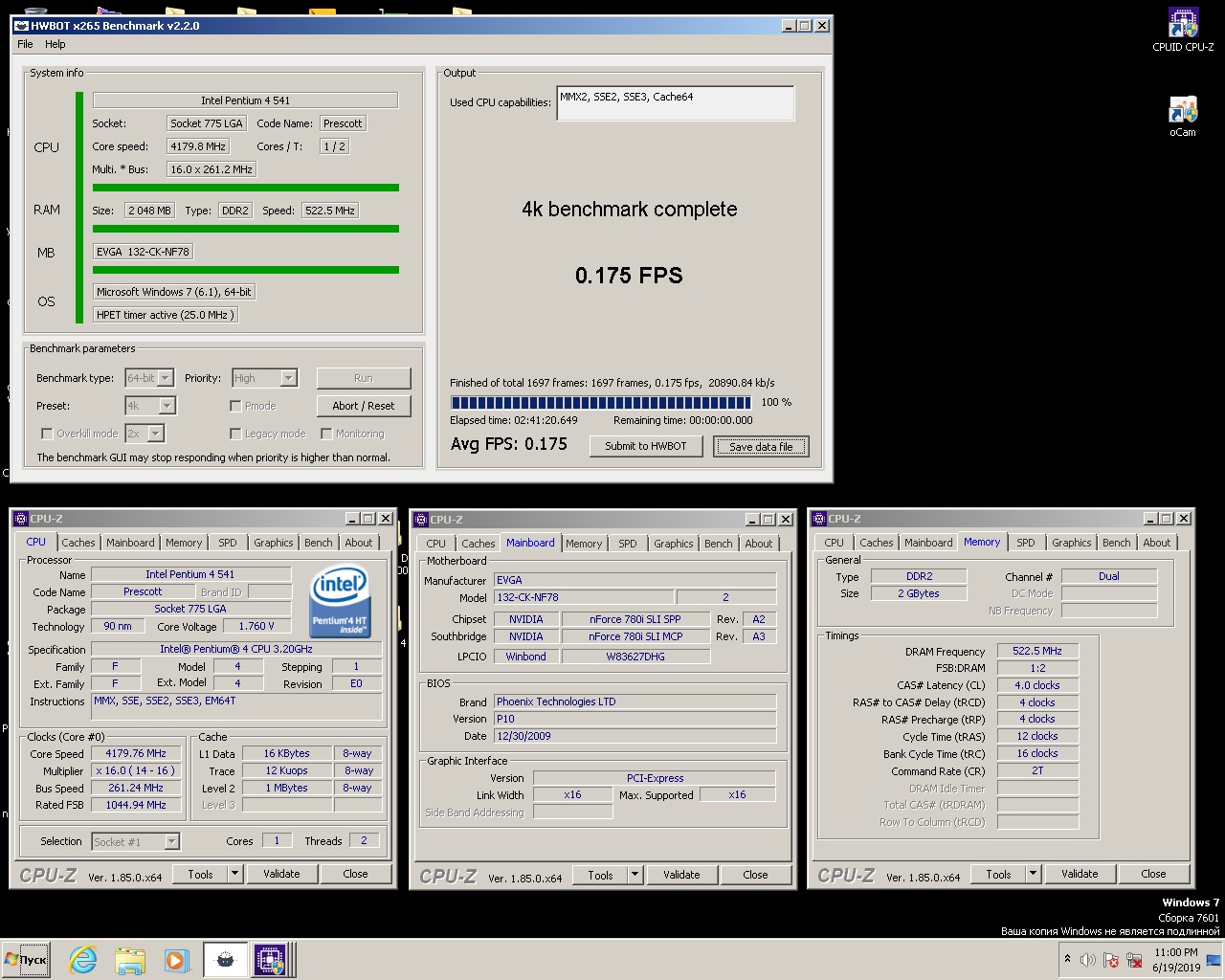
Task: Click CPU-Z title icon in Memory window
Action: (x=819, y=519)
